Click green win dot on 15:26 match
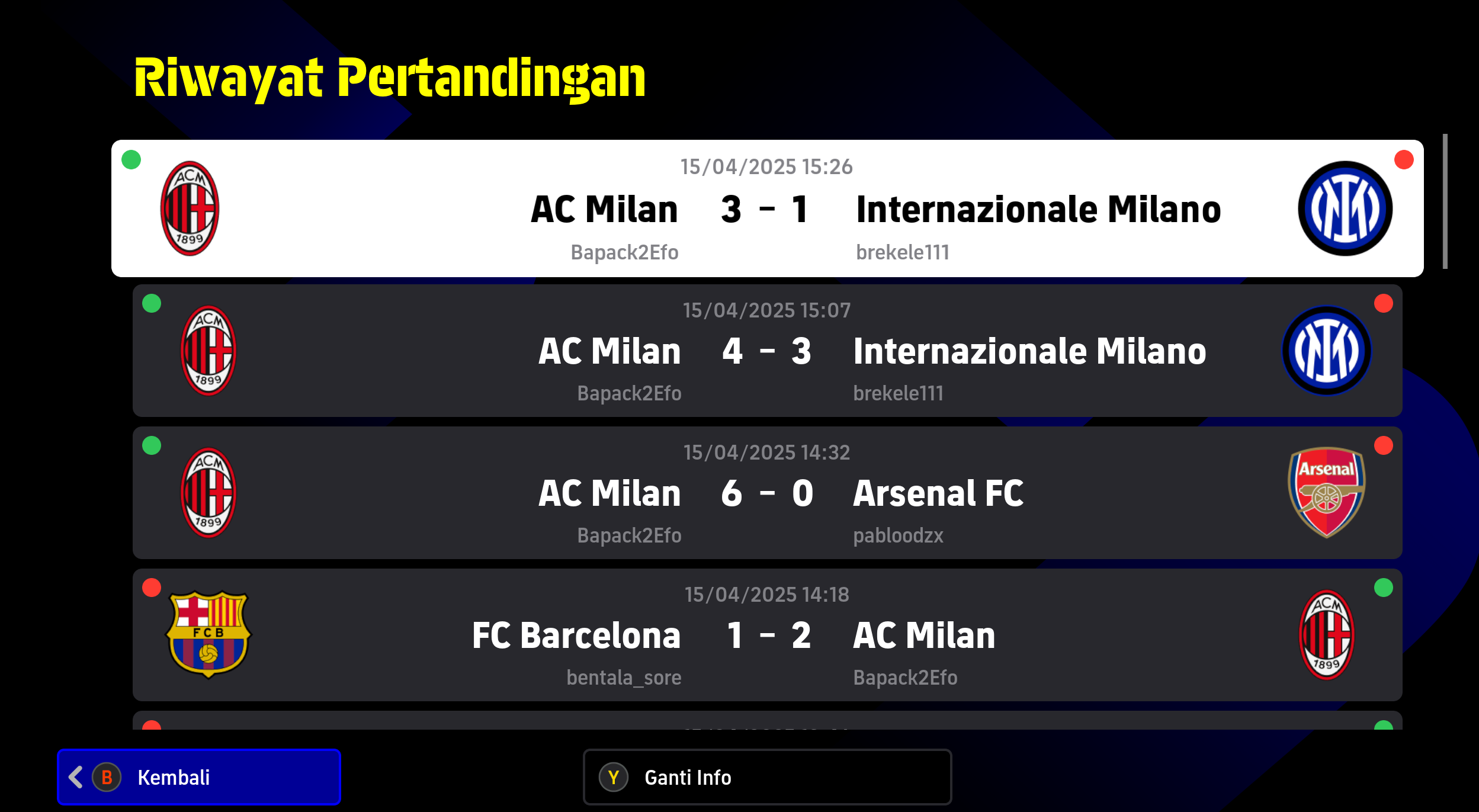The width and height of the screenshot is (1479, 812). coord(131,159)
